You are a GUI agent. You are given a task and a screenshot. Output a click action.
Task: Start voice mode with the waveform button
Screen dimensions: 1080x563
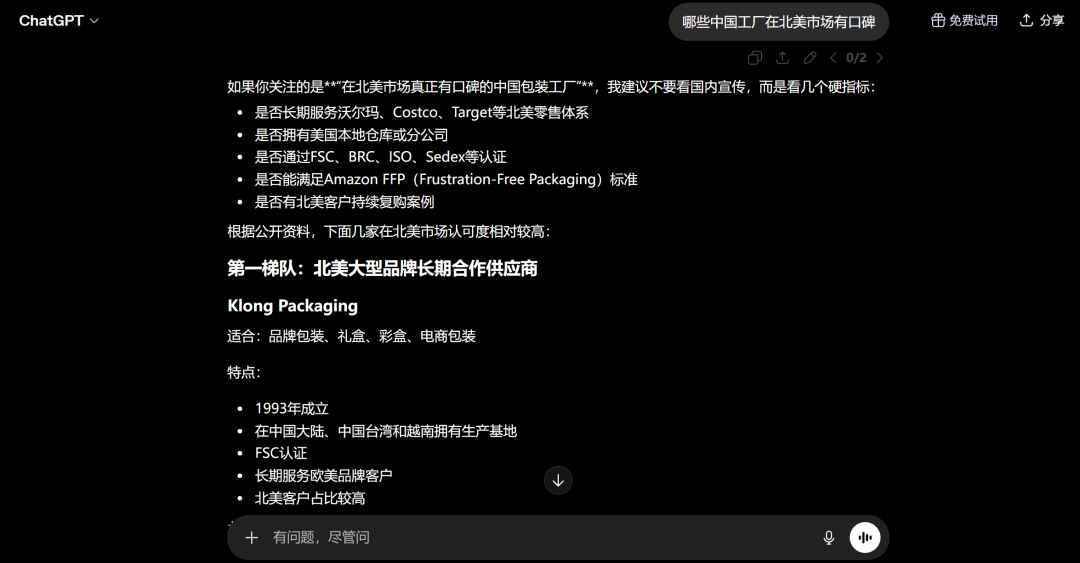(865, 538)
